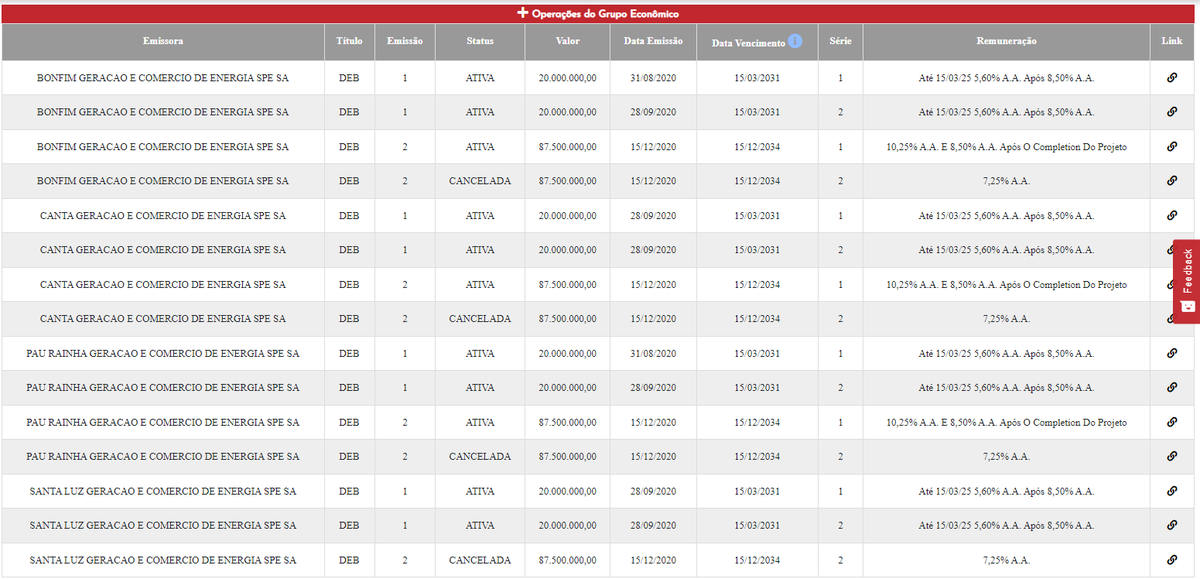Viewport: 1200px width, 579px height.
Task: Select the Série column header
Action: [840, 42]
